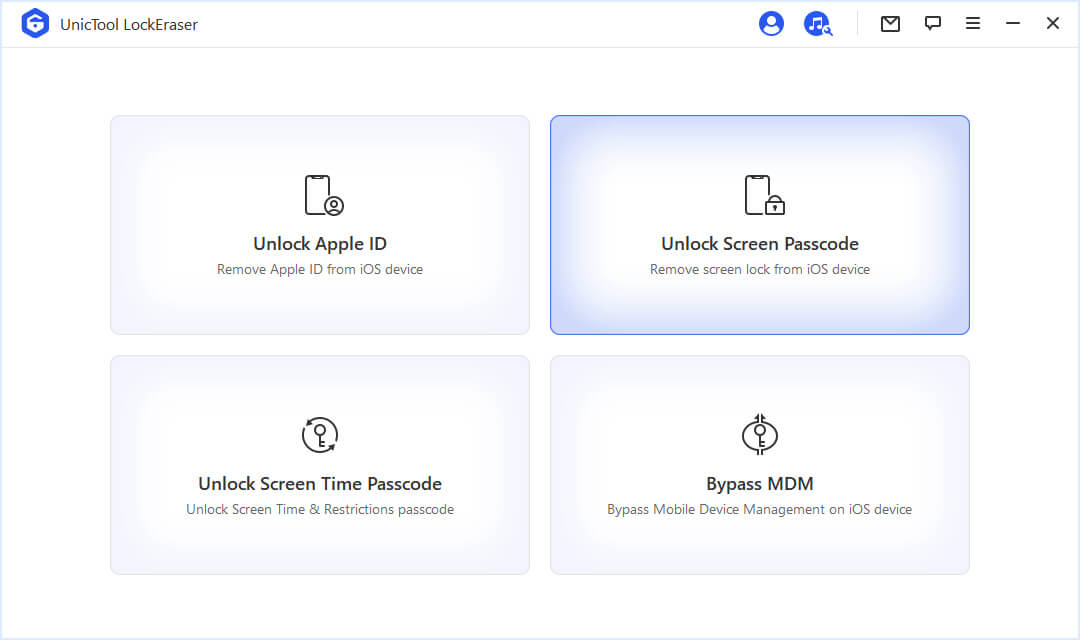The height and width of the screenshot is (640, 1080).
Task: Click the Bypass MDM key icon
Action: tap(760, 435)
